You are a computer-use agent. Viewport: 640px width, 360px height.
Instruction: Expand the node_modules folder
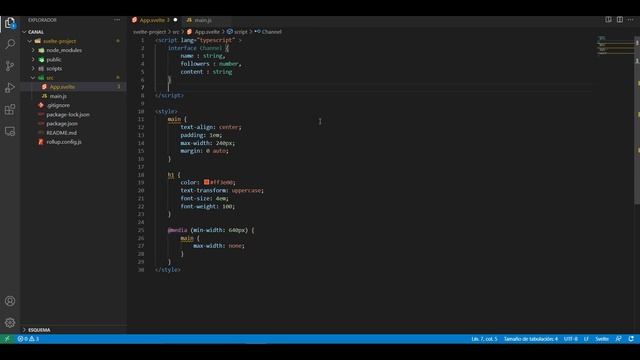pos(33,50)
